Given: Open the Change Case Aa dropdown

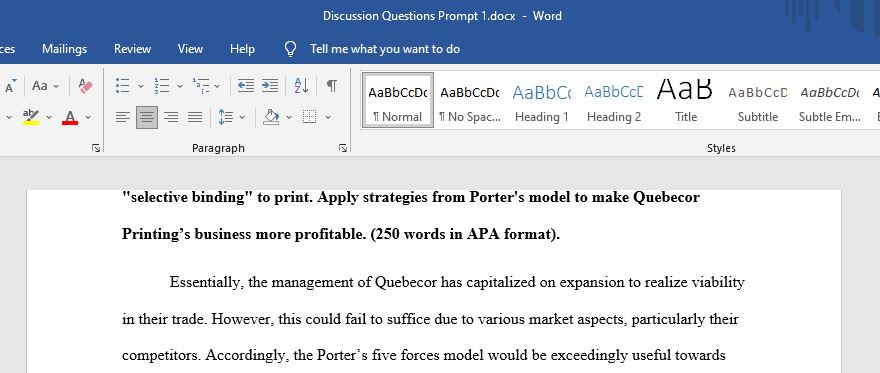Looking at the screenshot, I should pyautogui.click(x=45, y=86).
